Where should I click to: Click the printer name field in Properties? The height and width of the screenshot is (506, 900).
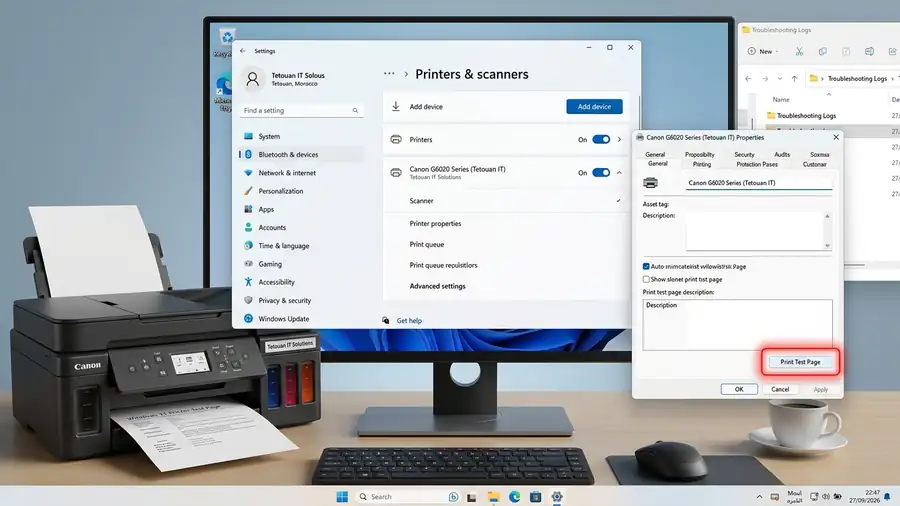click(x=759, y=183)
